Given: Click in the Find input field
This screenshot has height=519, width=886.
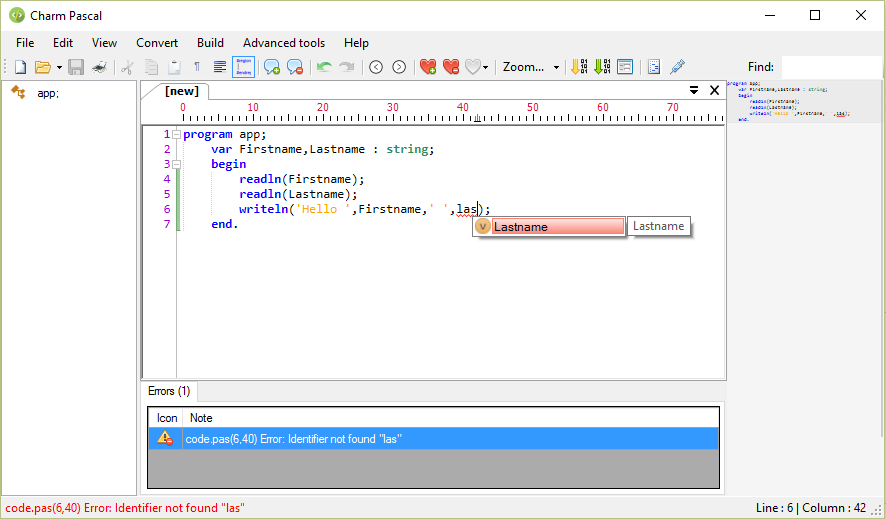Looking at the screenshot, I should [830, 67].
